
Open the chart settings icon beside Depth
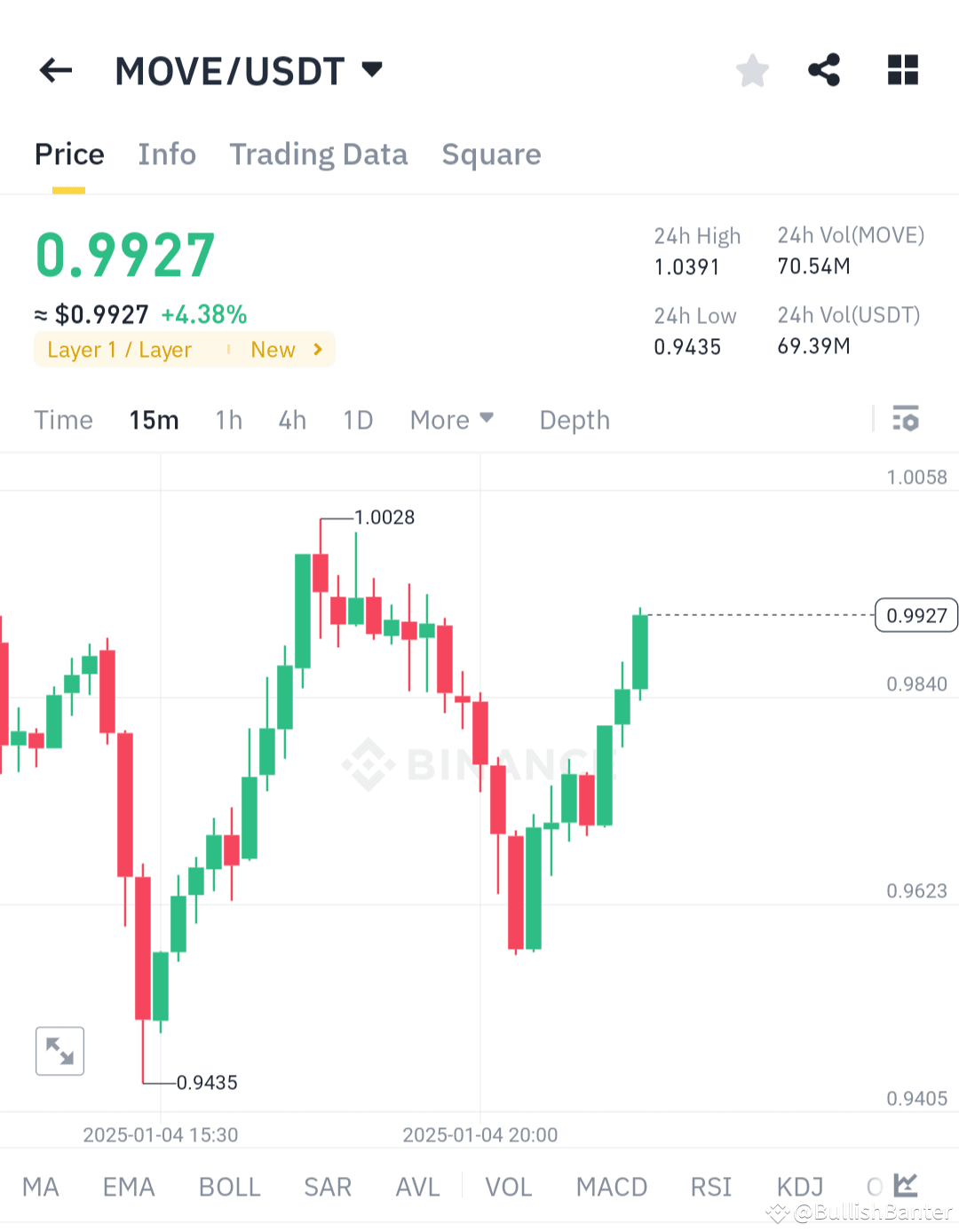click(906, 419)
